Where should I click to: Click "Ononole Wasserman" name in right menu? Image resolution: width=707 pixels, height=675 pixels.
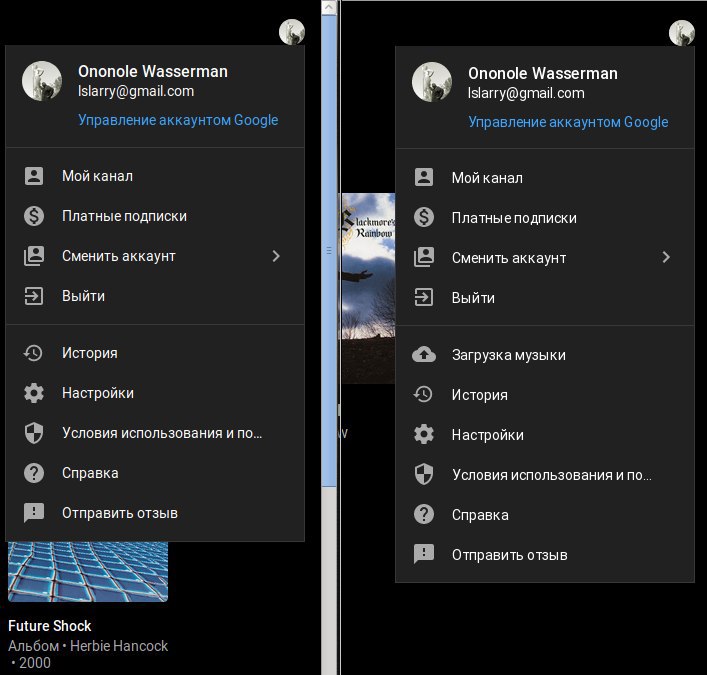click(x=543, y=73)
